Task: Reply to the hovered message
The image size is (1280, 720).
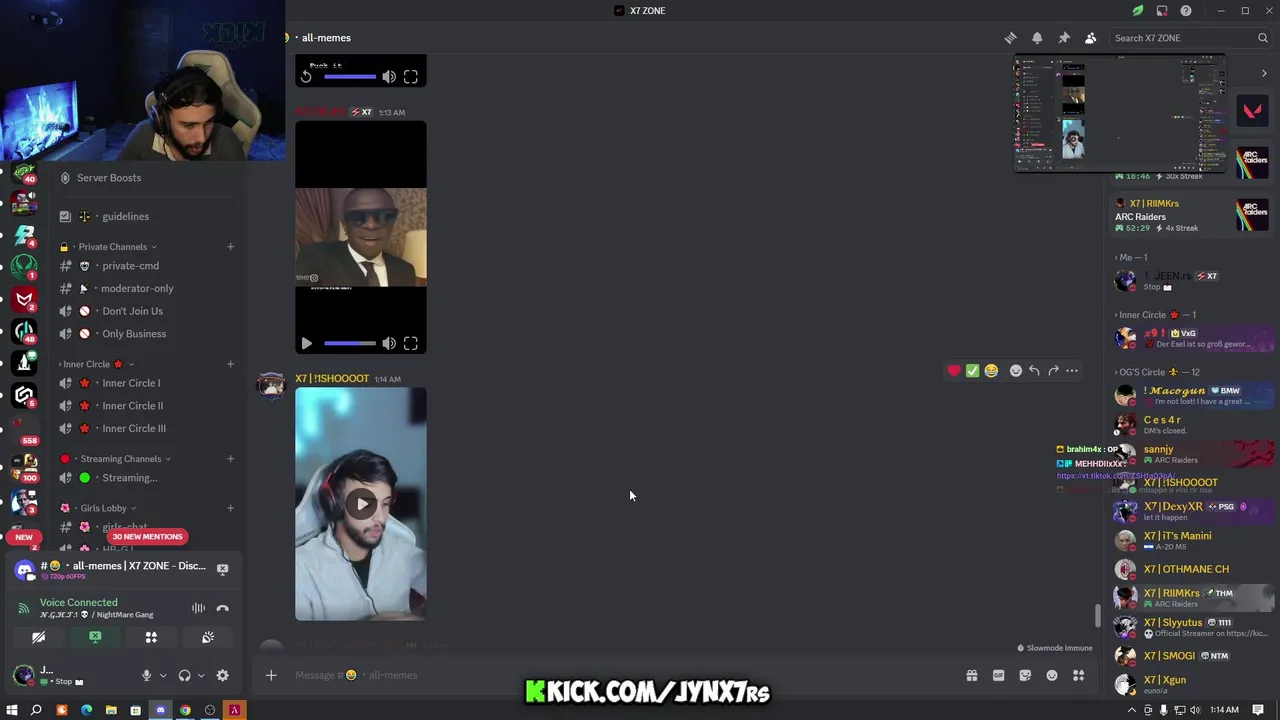Action: click(1034, 371)
